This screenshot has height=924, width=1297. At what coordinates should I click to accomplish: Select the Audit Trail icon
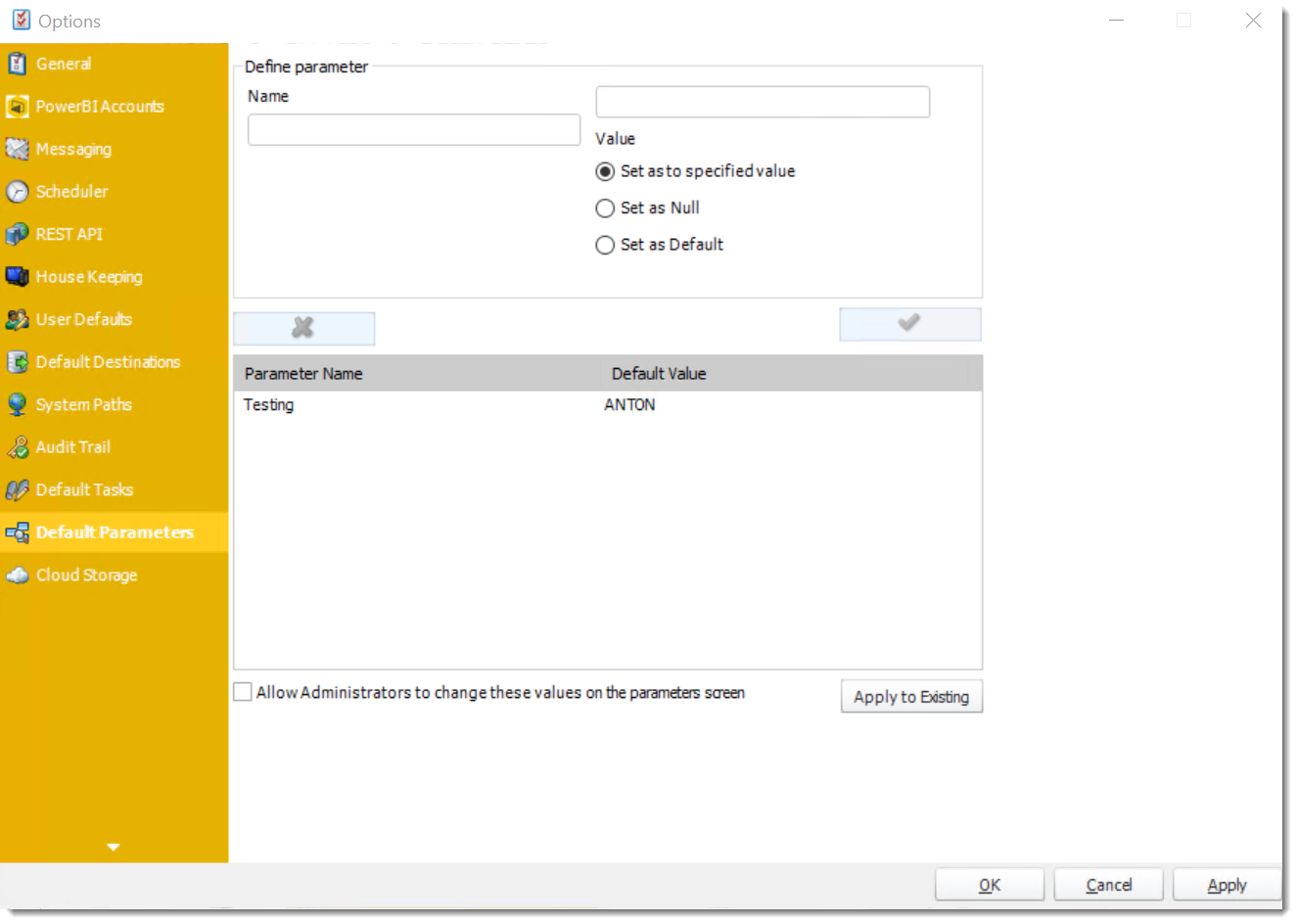point(17,447)
